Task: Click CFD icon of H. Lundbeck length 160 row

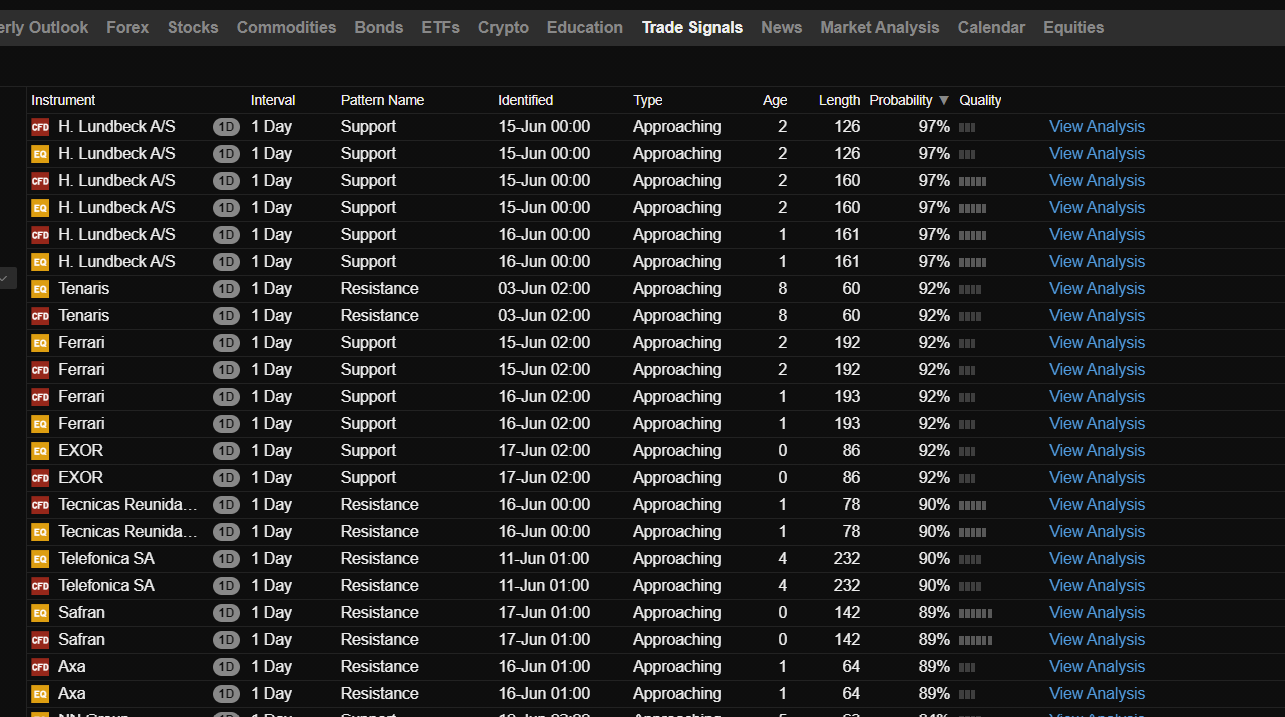Action: pos(40,181)
